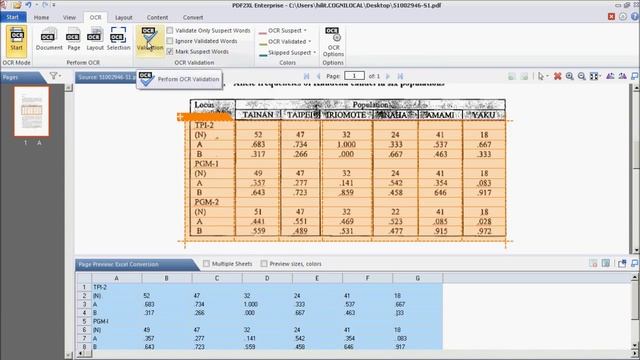Go to the next page
Viewport: 640px width, 360px height.
click(x=388, y=76)
